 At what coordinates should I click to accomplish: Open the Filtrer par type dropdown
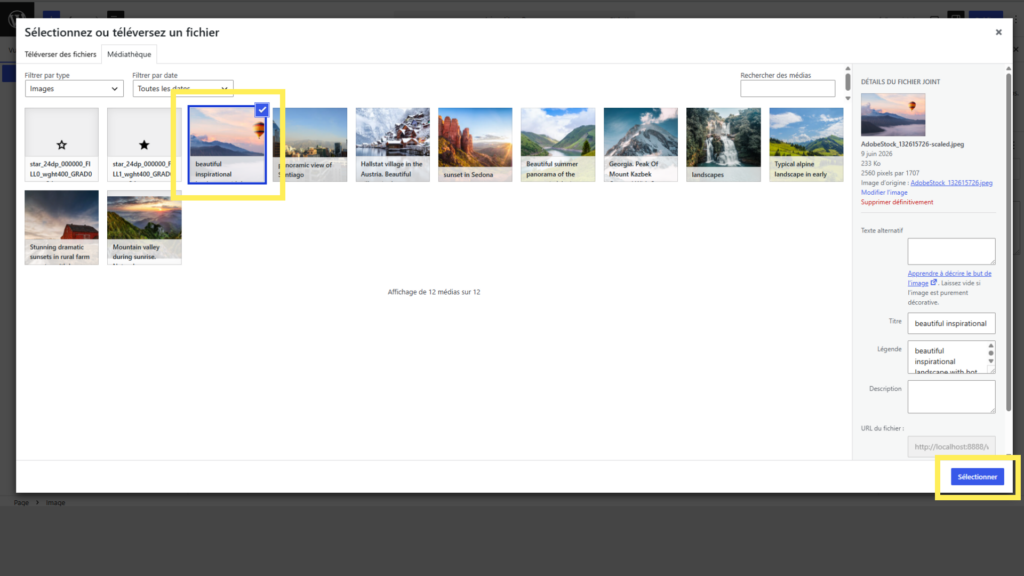(x=74, y=89)
